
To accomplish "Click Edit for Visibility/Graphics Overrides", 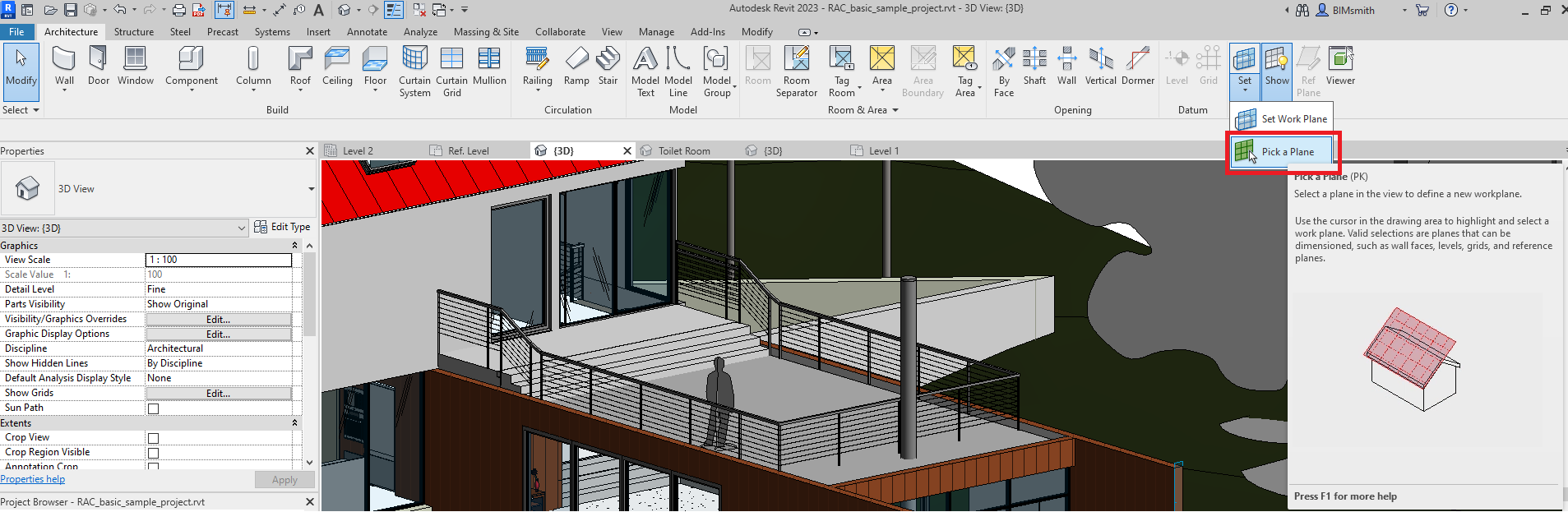I will pos(218,320).
